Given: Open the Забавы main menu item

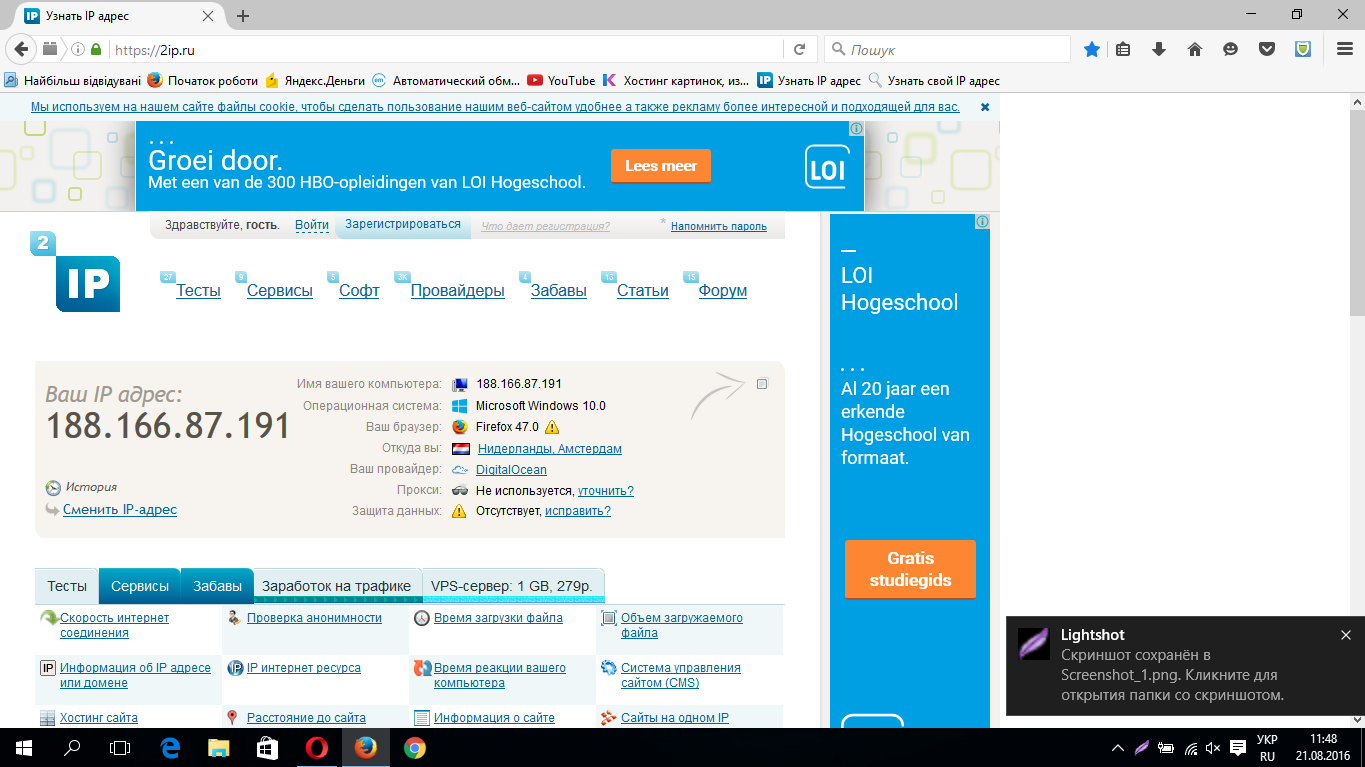Looking at the screenshot, I should [559, 291].
